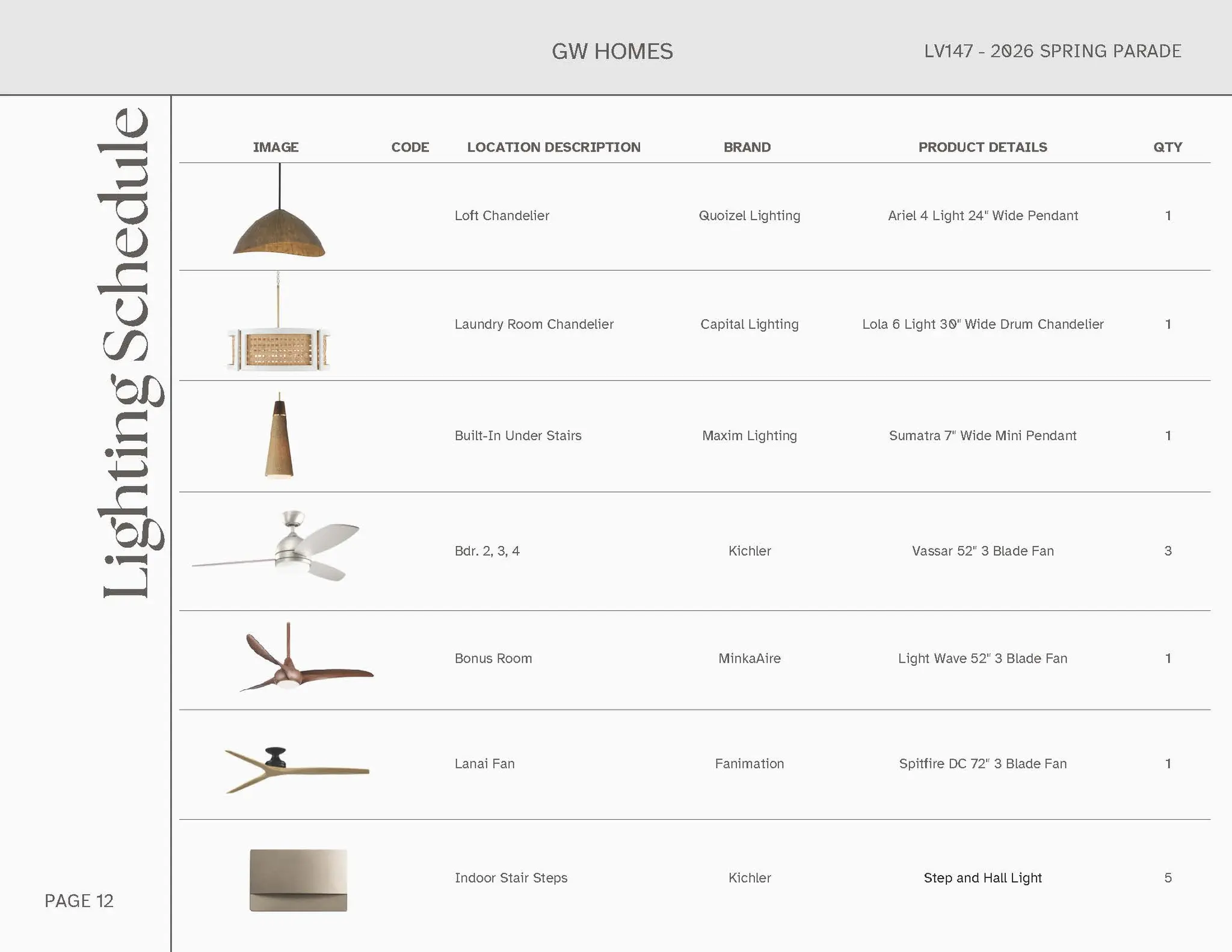Click the Built-In Under Stairs location text
Viewport: 1232px width, 952px height.
517,436
